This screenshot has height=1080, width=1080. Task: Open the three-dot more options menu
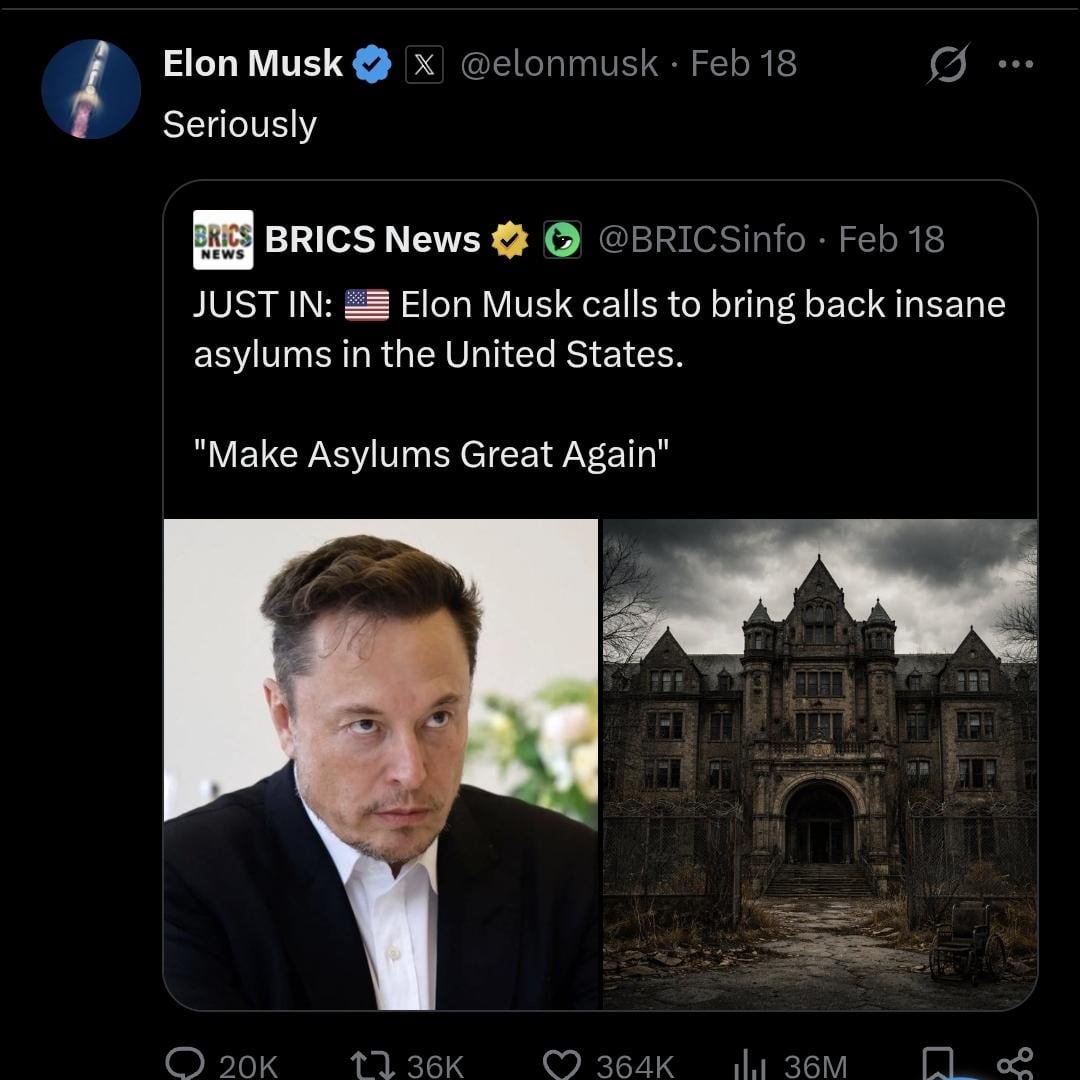(1014, 63)
